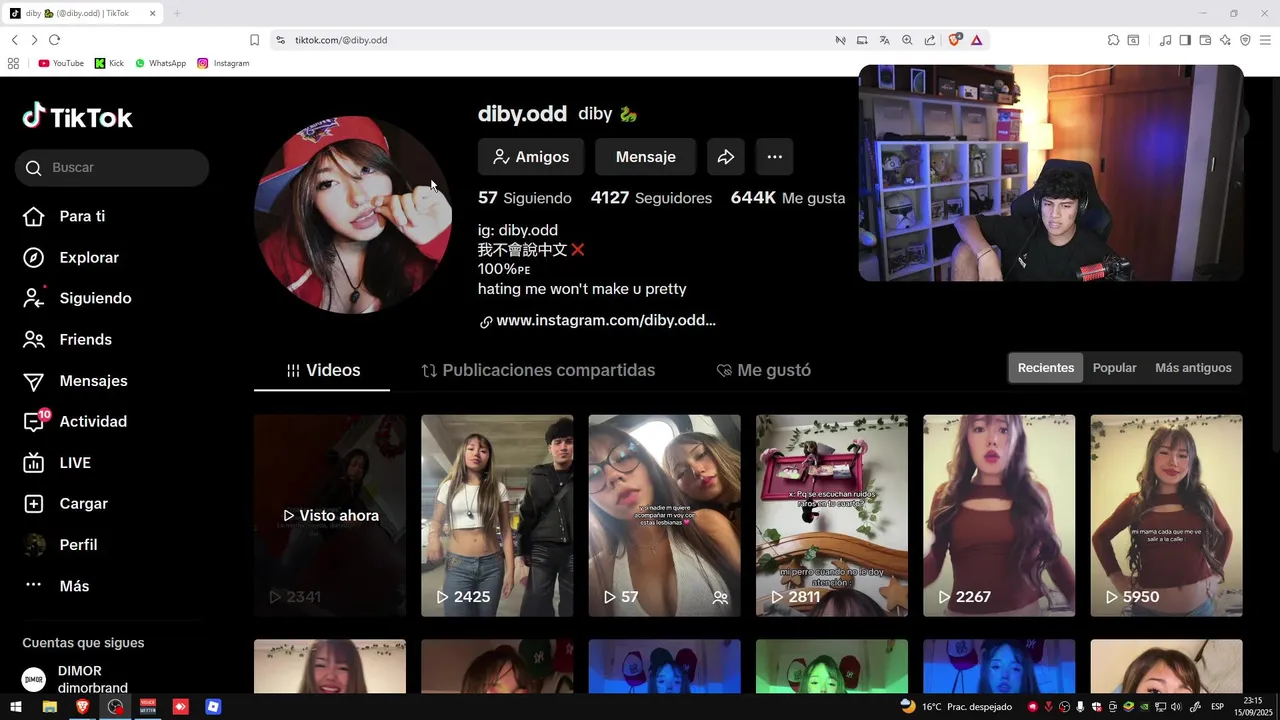
Task: Open new browser tab
Action: pyautogui.click(x=177, y=13)
